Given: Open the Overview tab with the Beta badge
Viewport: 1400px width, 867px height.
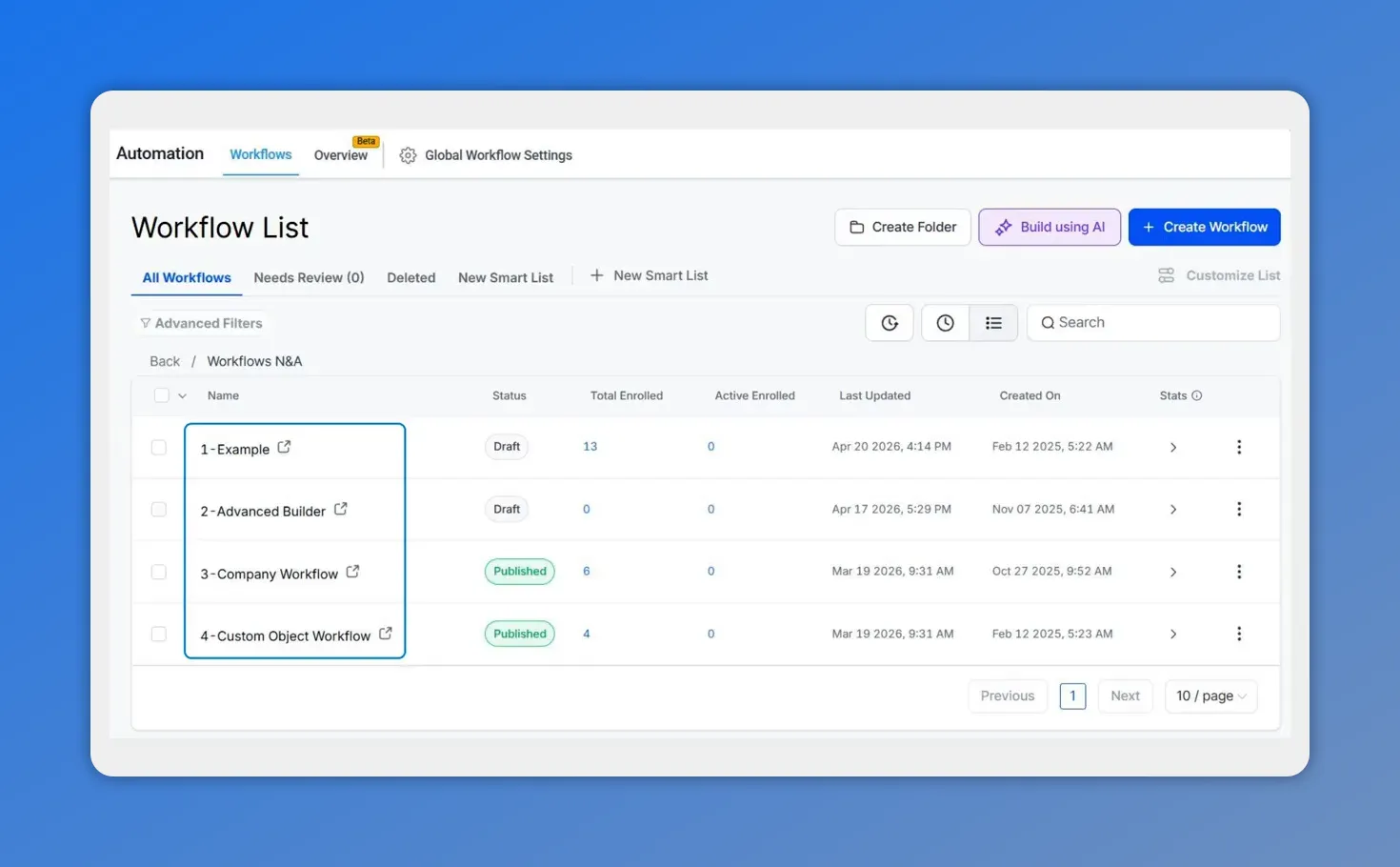Looking at the screenshot, I should point(340,154).
